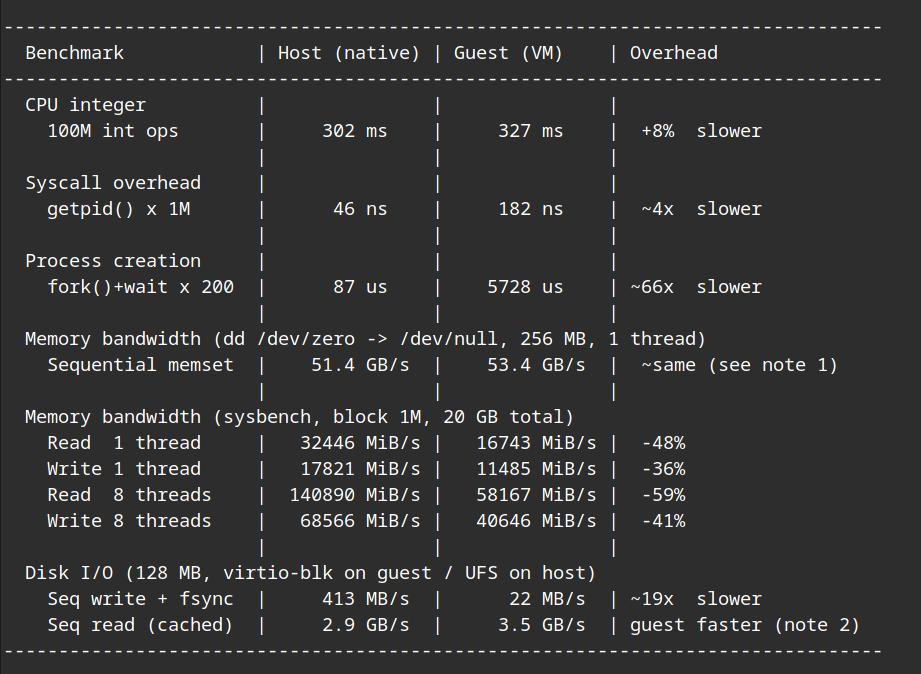Click the '413 MB/s' host value
Viewport: 921px width, 674px height.
[x=365, y=599]
